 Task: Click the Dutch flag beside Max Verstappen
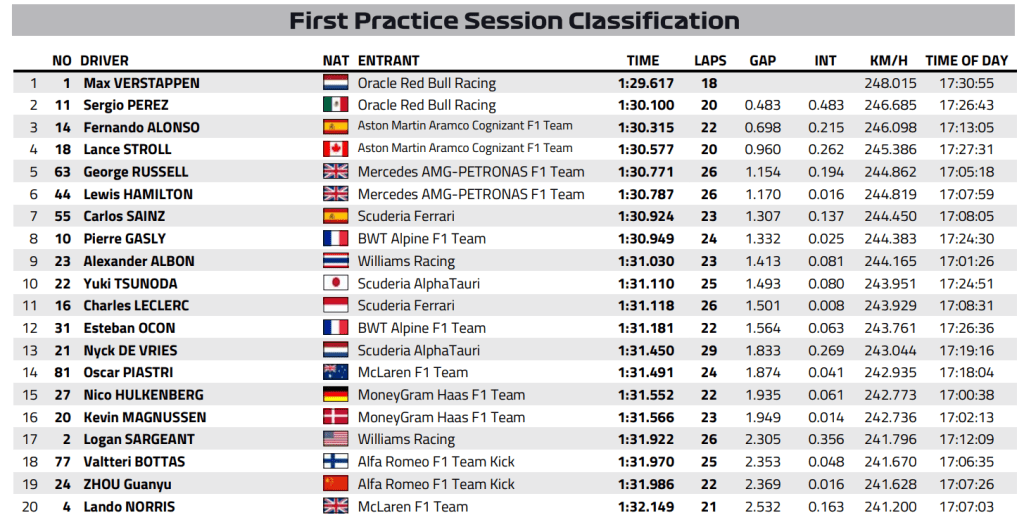pyautogui.click(x=334, y=83)
